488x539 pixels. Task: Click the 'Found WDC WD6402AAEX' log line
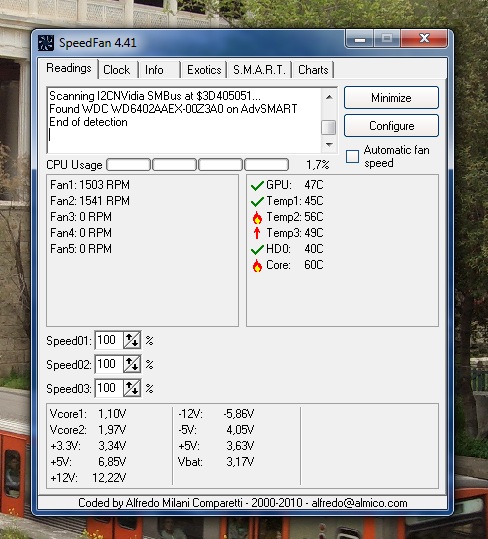(173, 109)
